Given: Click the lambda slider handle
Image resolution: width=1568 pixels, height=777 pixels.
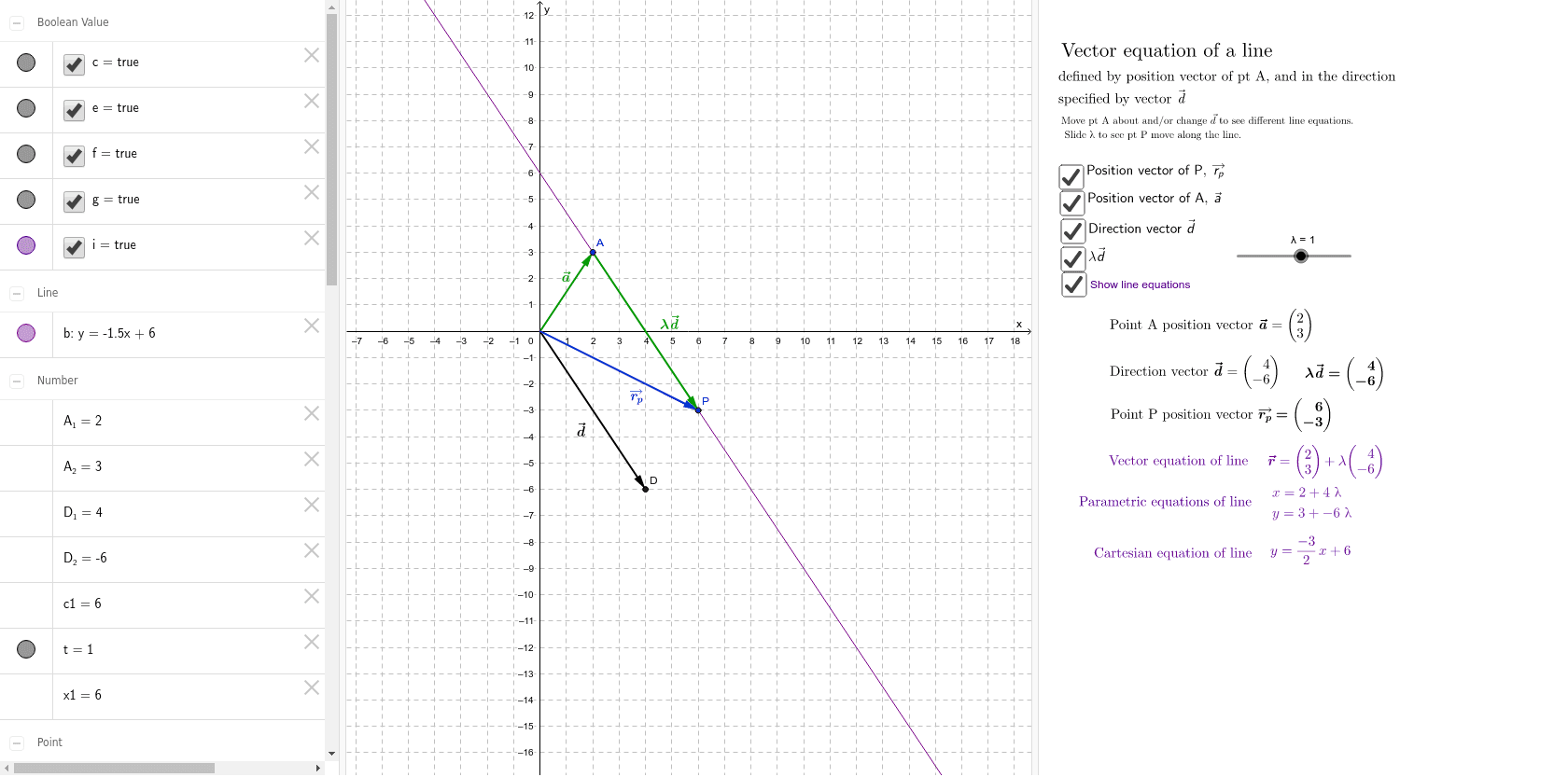Looking at the screenshot, I should coord(1301,256).
